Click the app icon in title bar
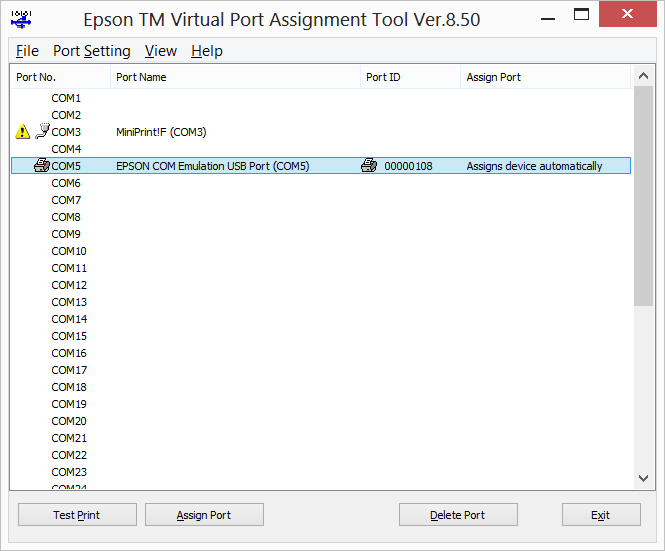The width and height of the screenshot is (665, 551). pos(21,20)
